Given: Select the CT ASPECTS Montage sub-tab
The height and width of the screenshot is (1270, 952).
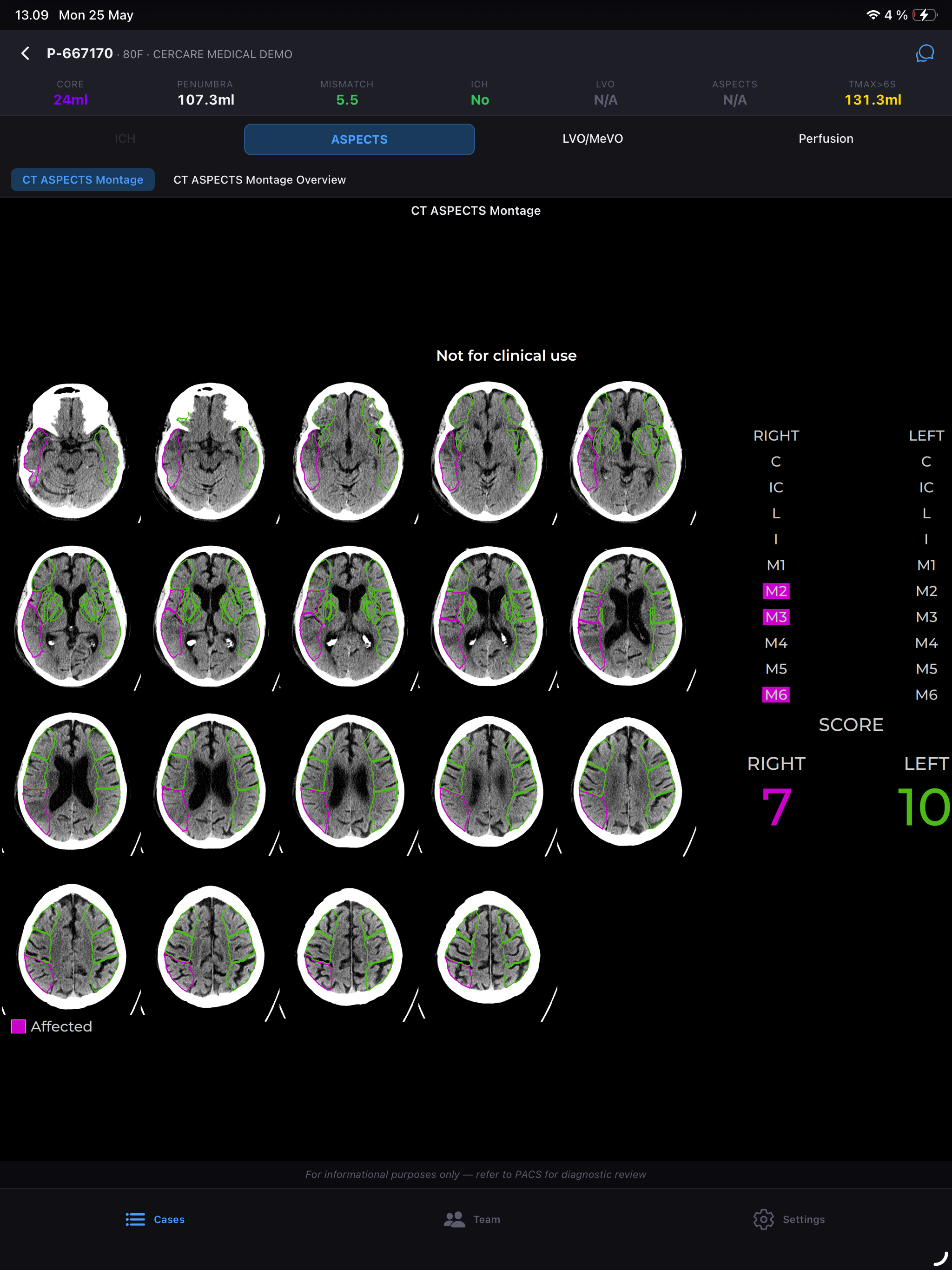Looking at the screenshot, I should [x=83, y=180].
